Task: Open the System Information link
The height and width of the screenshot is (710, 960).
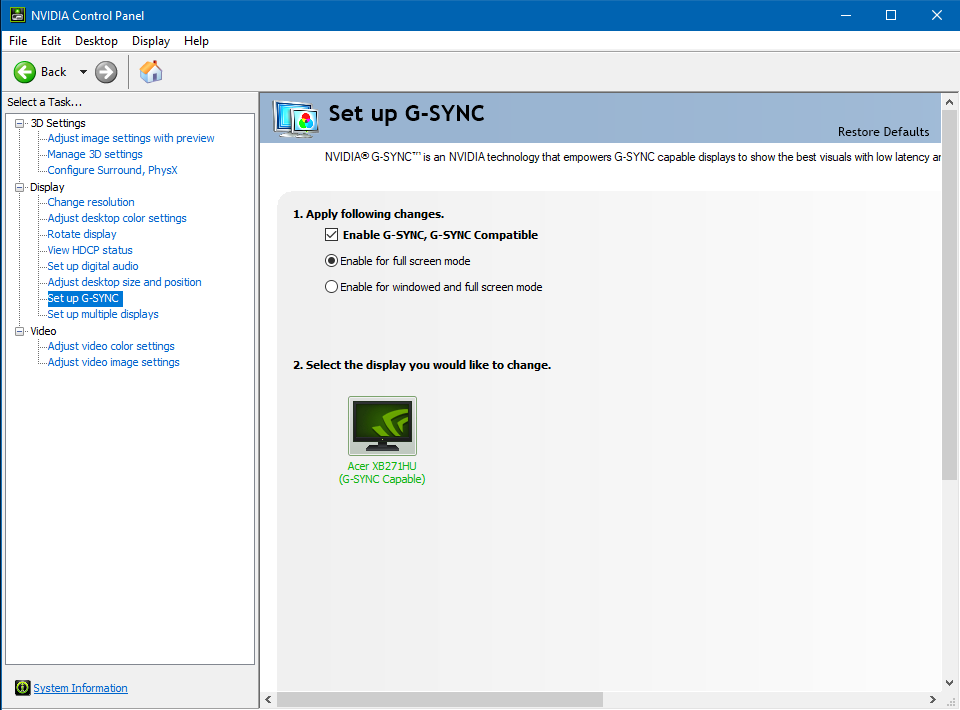Action: coord(80,688)
